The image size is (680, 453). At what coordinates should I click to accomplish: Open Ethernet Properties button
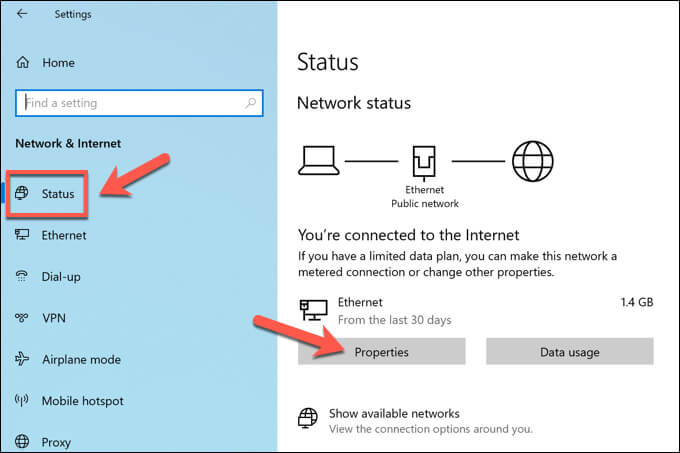381,352
